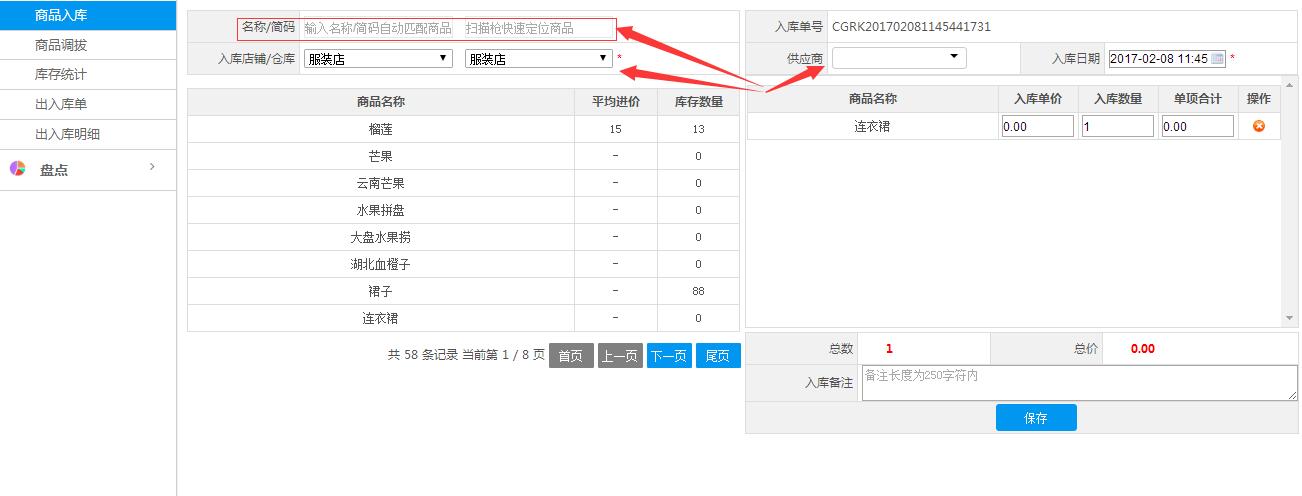Click the 上一页 pagination button
The height and width of the screenshot is (496, 1302).
tap(620, 356)
